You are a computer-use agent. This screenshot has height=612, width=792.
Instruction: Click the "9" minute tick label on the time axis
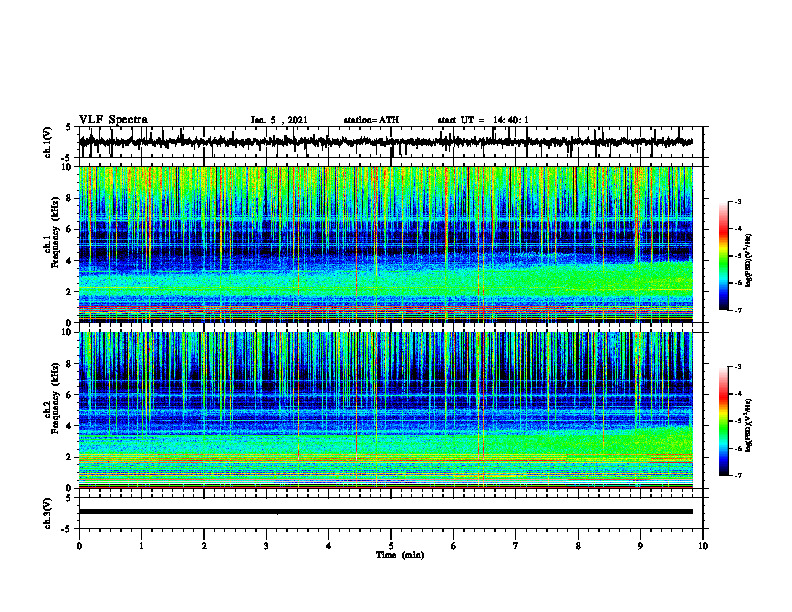[x=640, y=546]
